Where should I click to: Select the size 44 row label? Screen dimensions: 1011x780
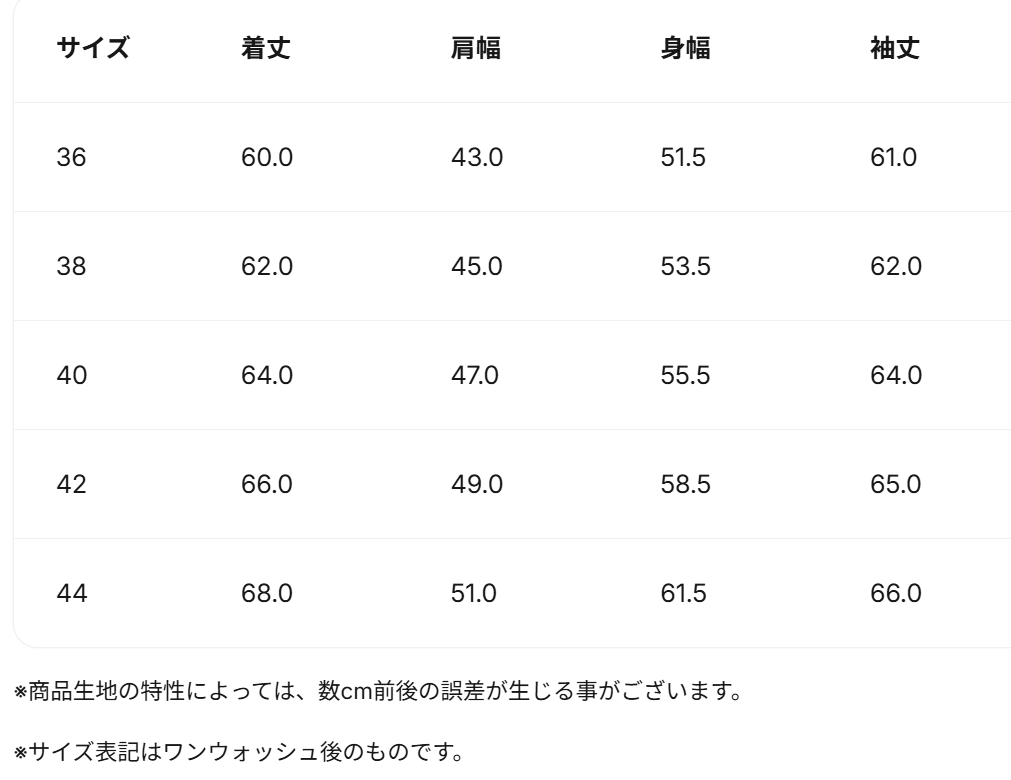click(x=71, y=593)
